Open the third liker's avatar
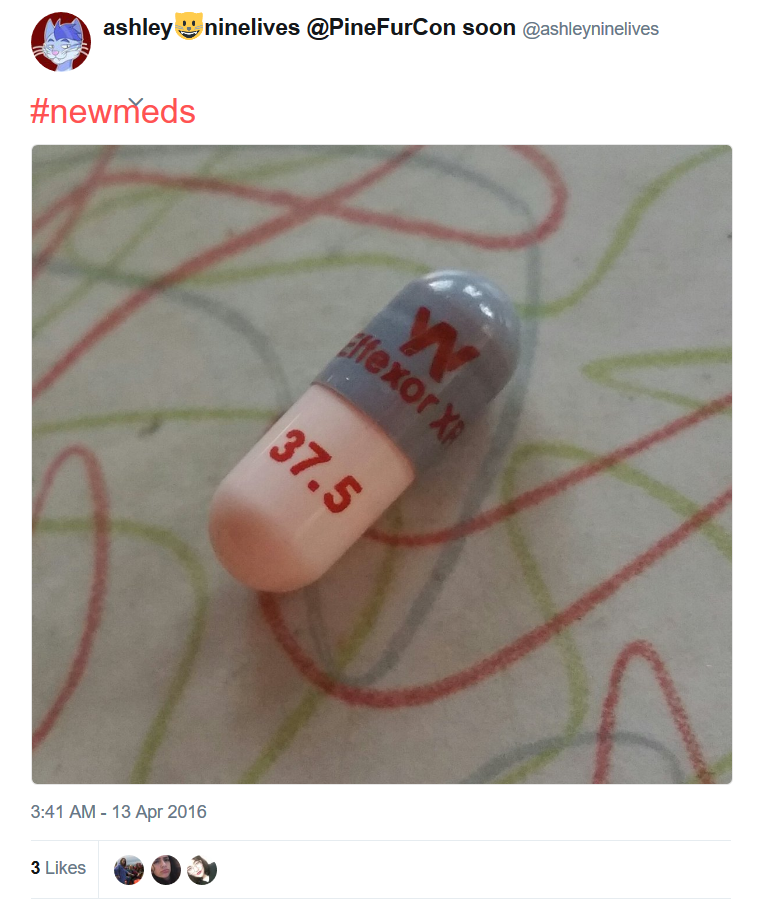The image size is (761, 900). click(202, 870)
